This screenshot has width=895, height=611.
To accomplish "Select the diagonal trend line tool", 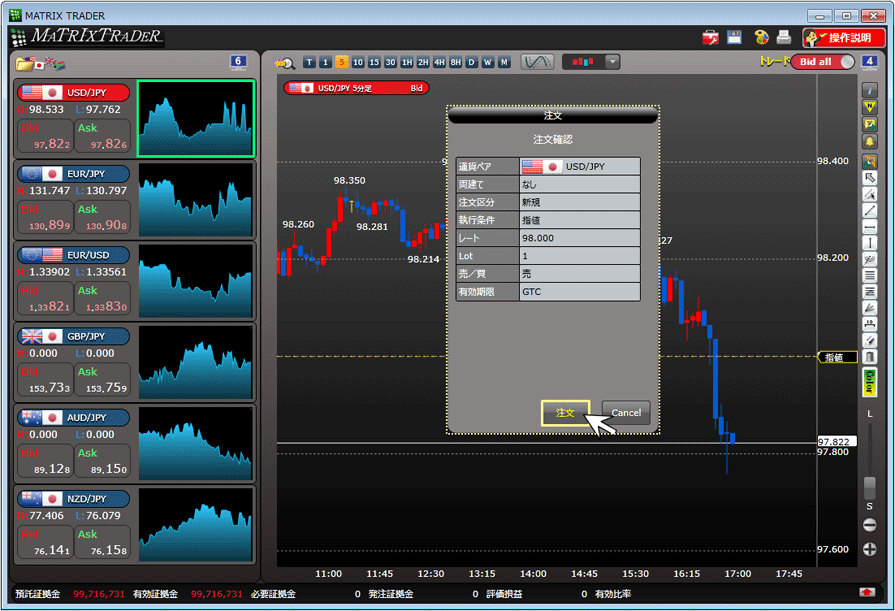I will [x=869, y=211].
